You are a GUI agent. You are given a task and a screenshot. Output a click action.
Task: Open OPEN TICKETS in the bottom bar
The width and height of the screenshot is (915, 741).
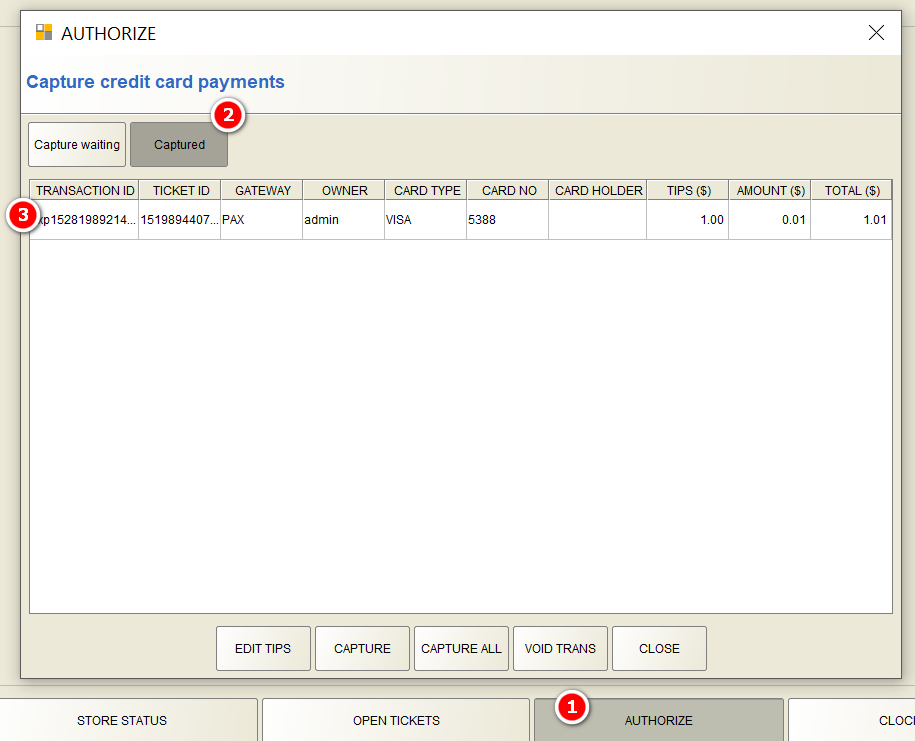click(x=396, y=721)
